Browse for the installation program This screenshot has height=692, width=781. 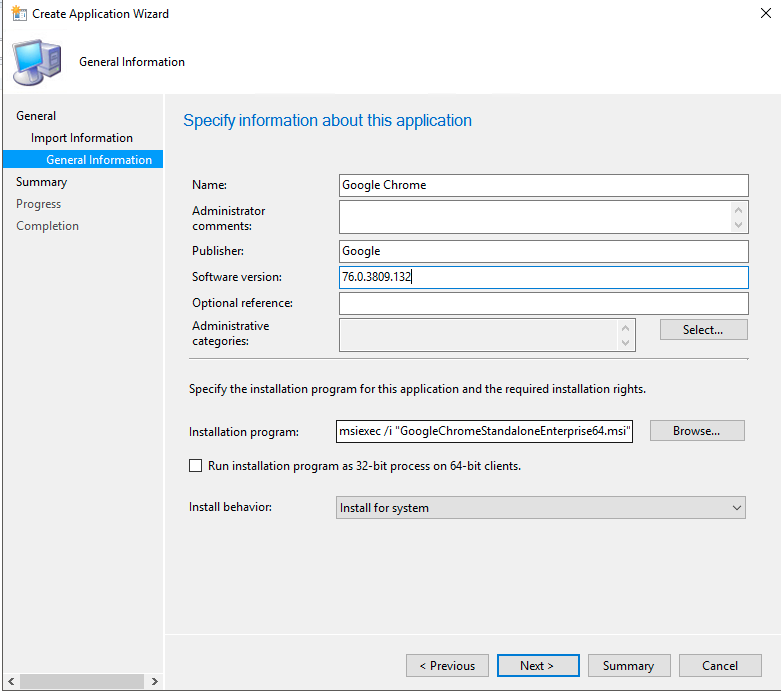point(697,431)
